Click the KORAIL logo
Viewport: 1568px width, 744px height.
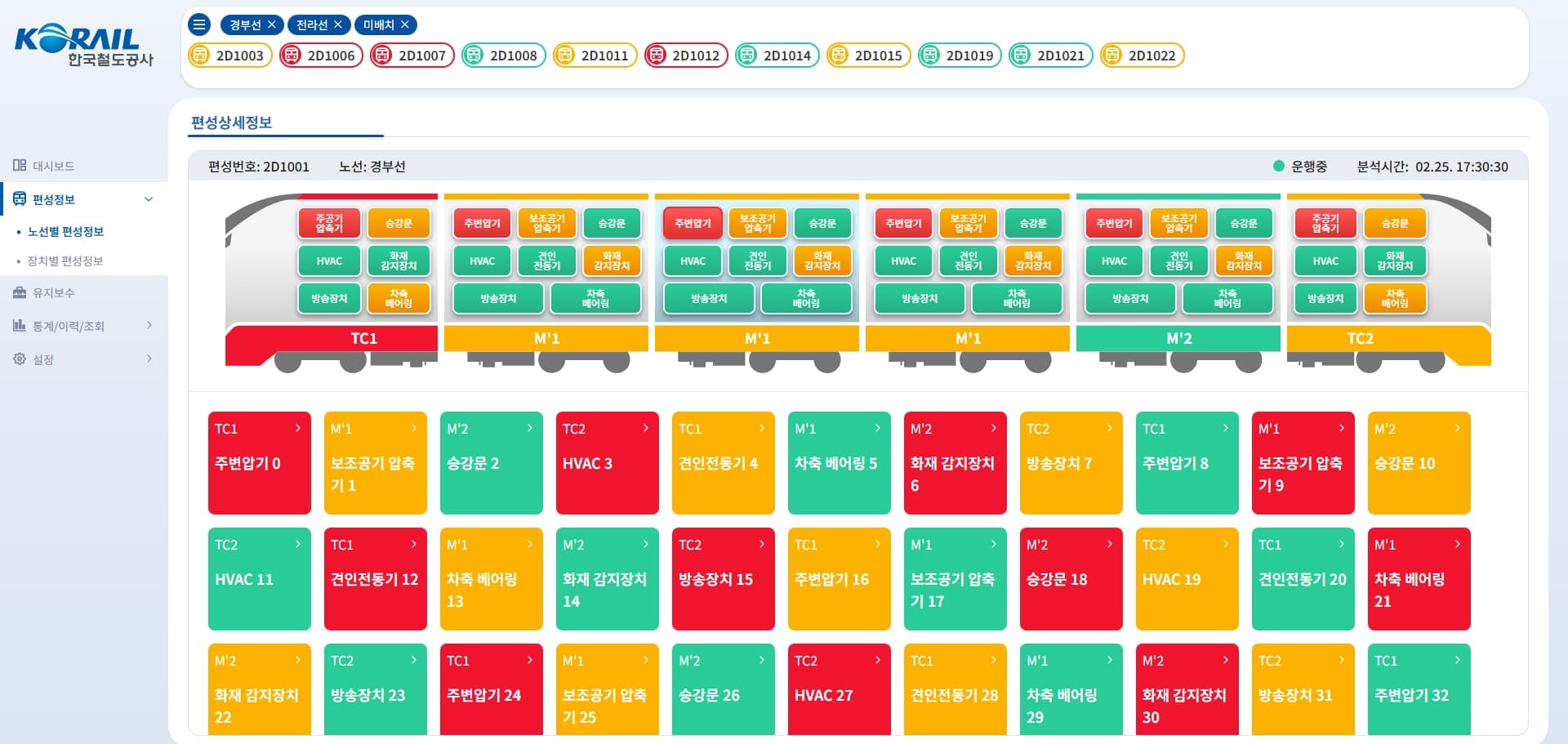[83, 46]
